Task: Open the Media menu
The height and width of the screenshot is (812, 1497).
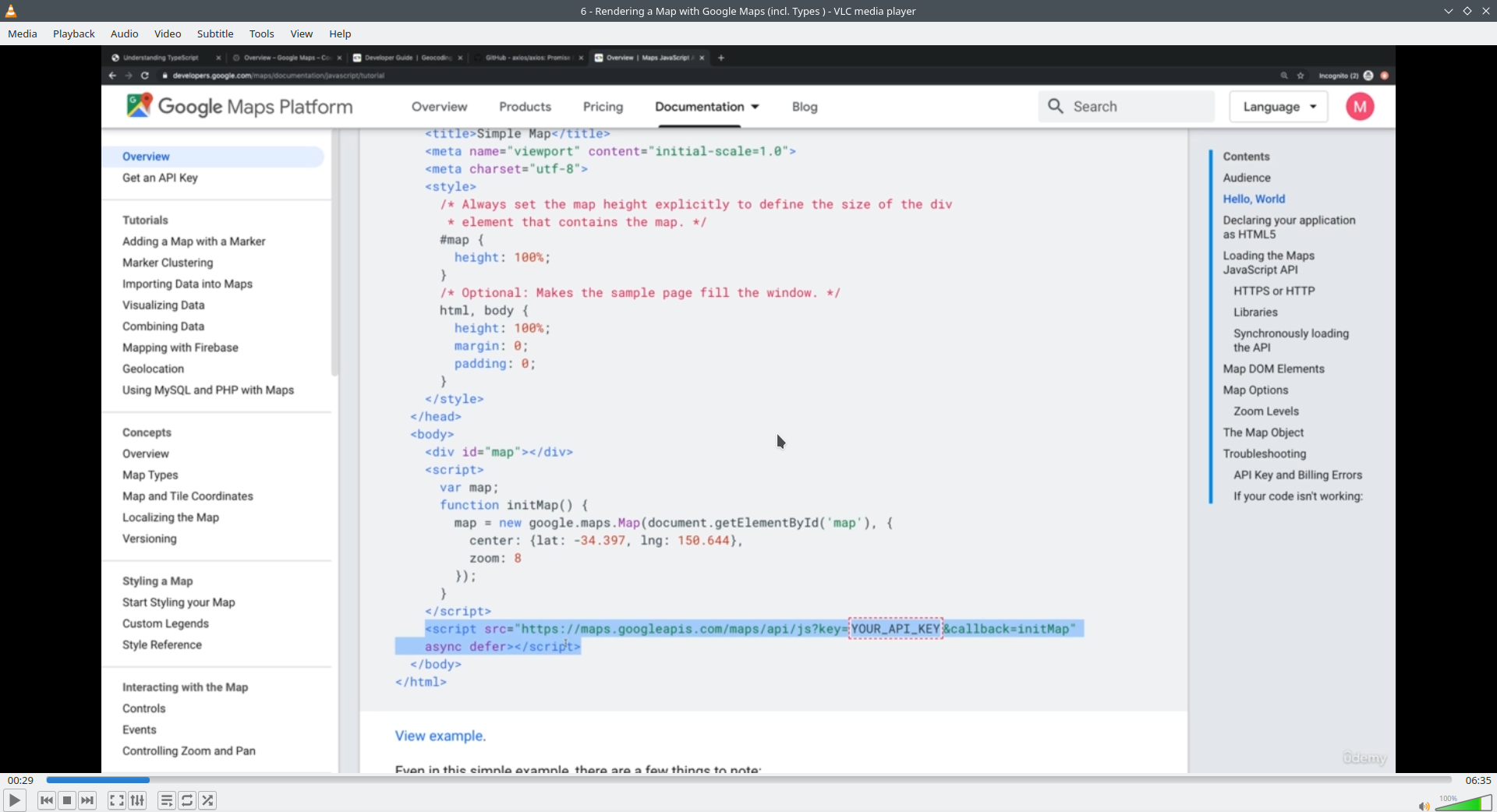Action: tap(23, 34)
